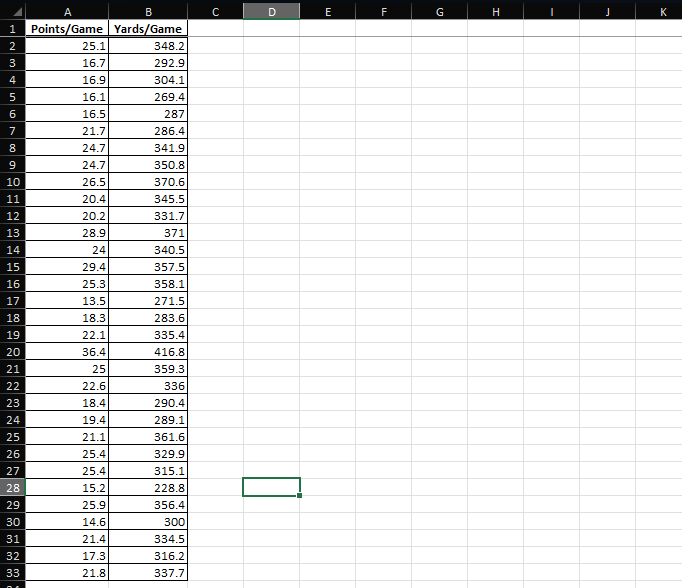This screenshot has height=588, width=682.
Task: Select column K header
Action: [x=659, y=12]
